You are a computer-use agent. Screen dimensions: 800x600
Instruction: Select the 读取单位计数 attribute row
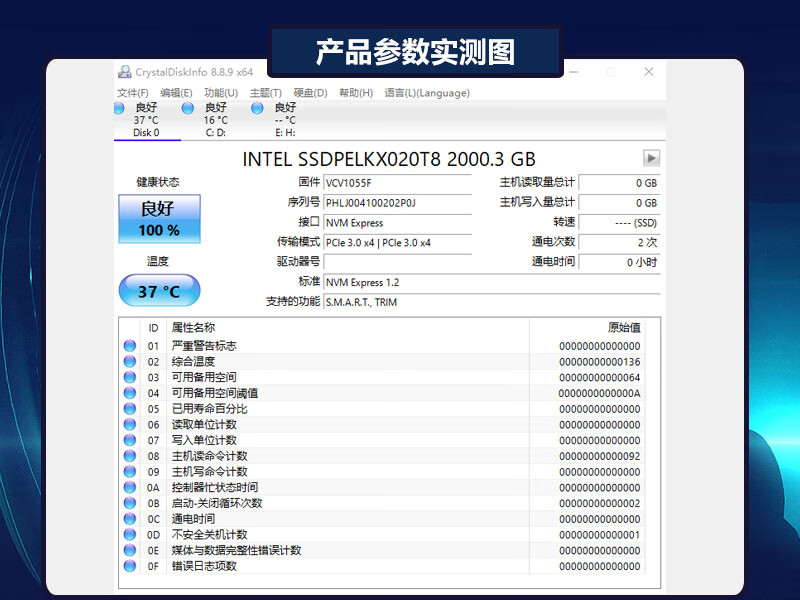point(383,424)
